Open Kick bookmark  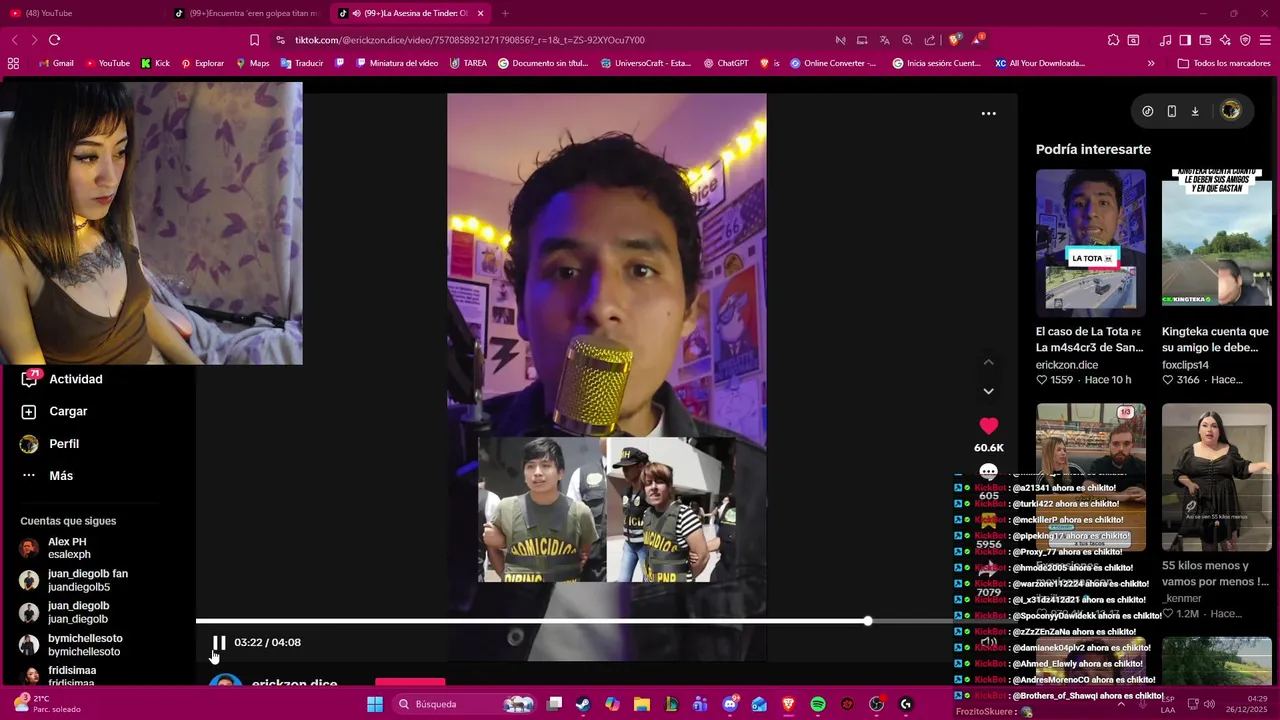tap(155, 63)
